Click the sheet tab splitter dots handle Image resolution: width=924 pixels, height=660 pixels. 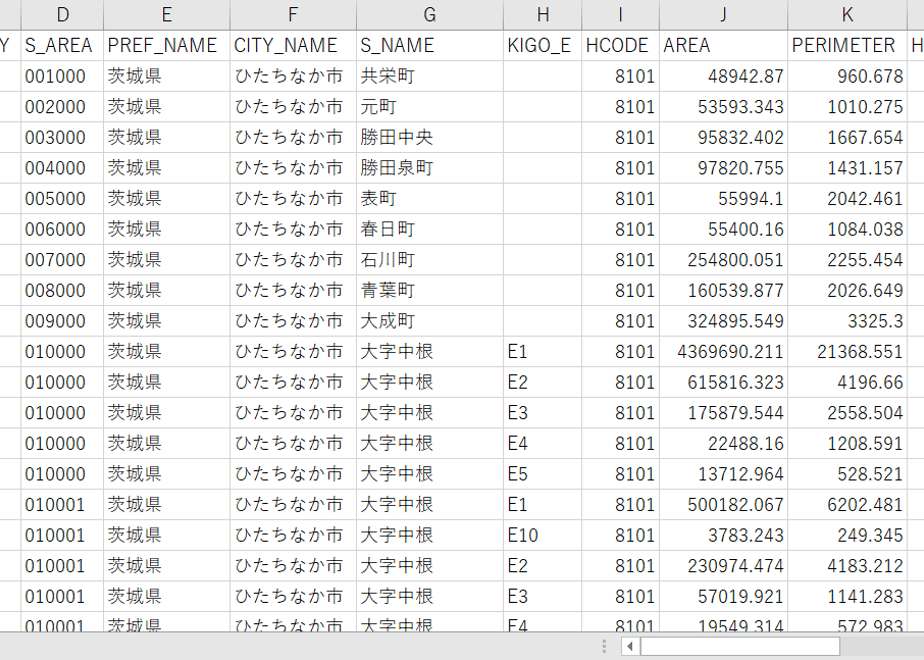[x=604, y=646]
